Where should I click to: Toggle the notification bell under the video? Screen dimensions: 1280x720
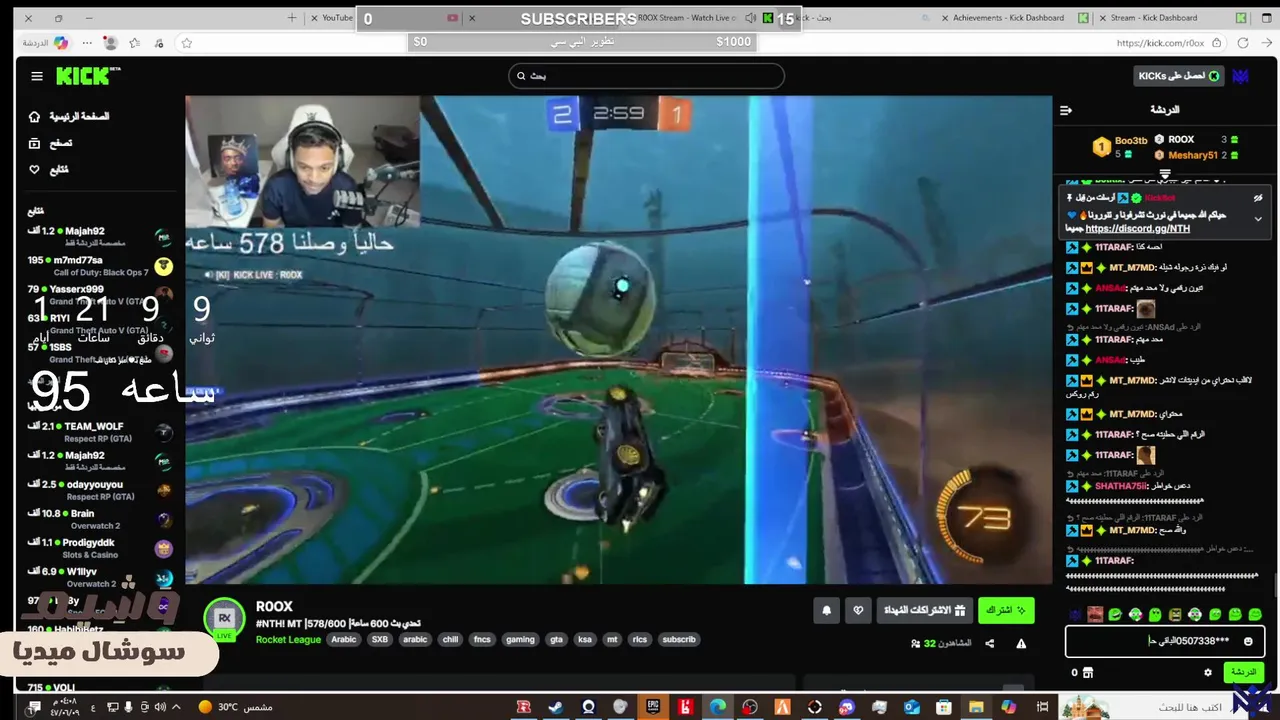827,610
